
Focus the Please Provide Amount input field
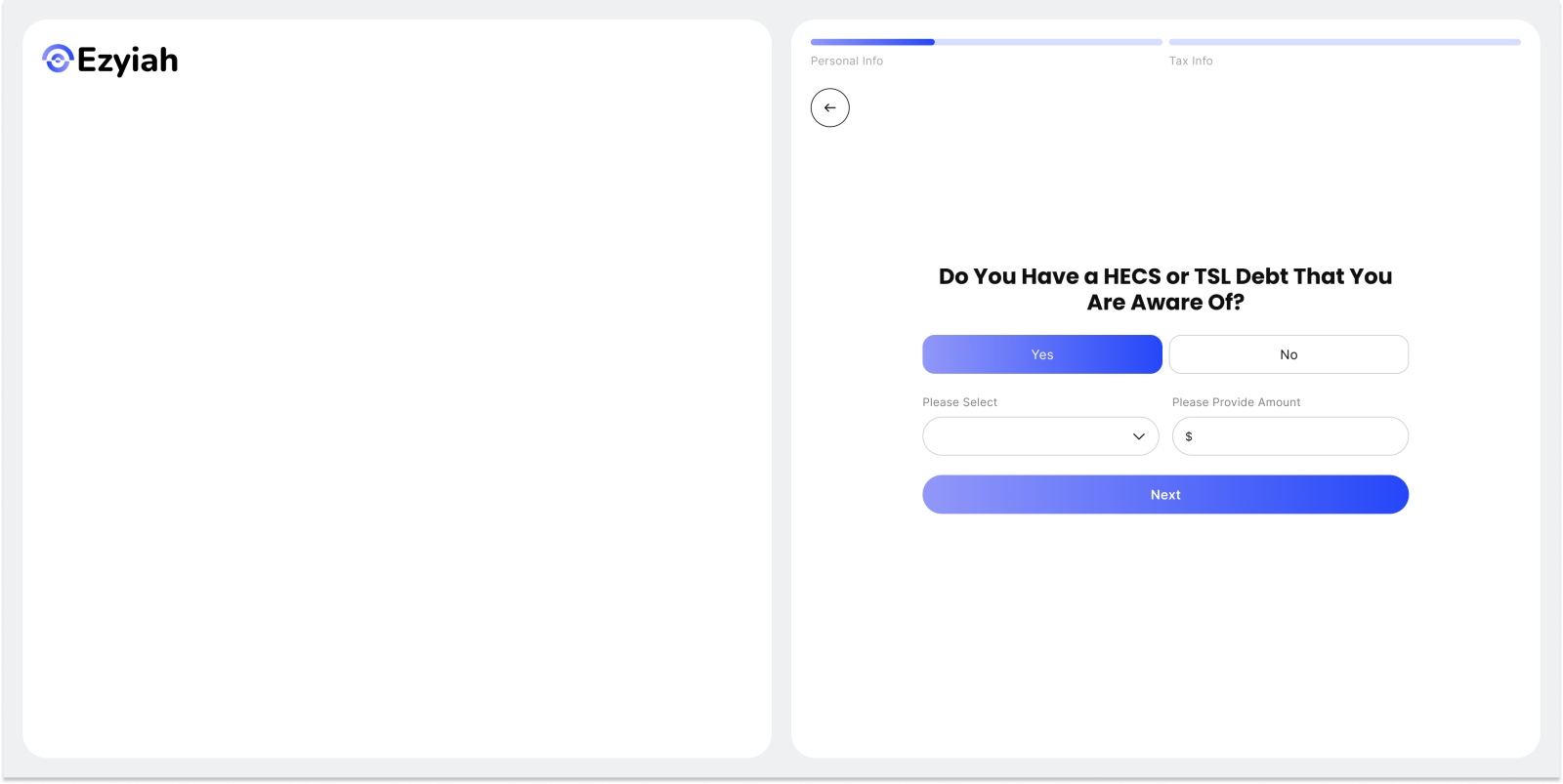coord(1299,436)
